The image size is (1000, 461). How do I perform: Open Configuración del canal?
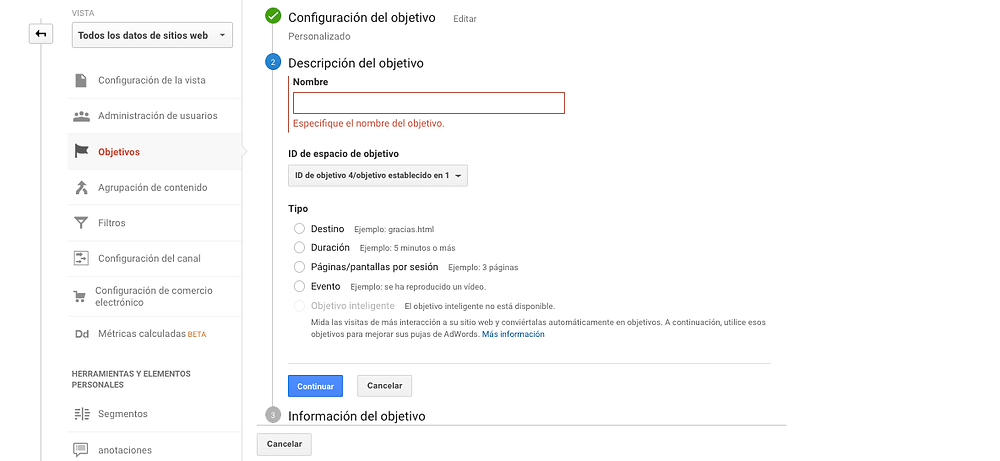pos(149,258)
